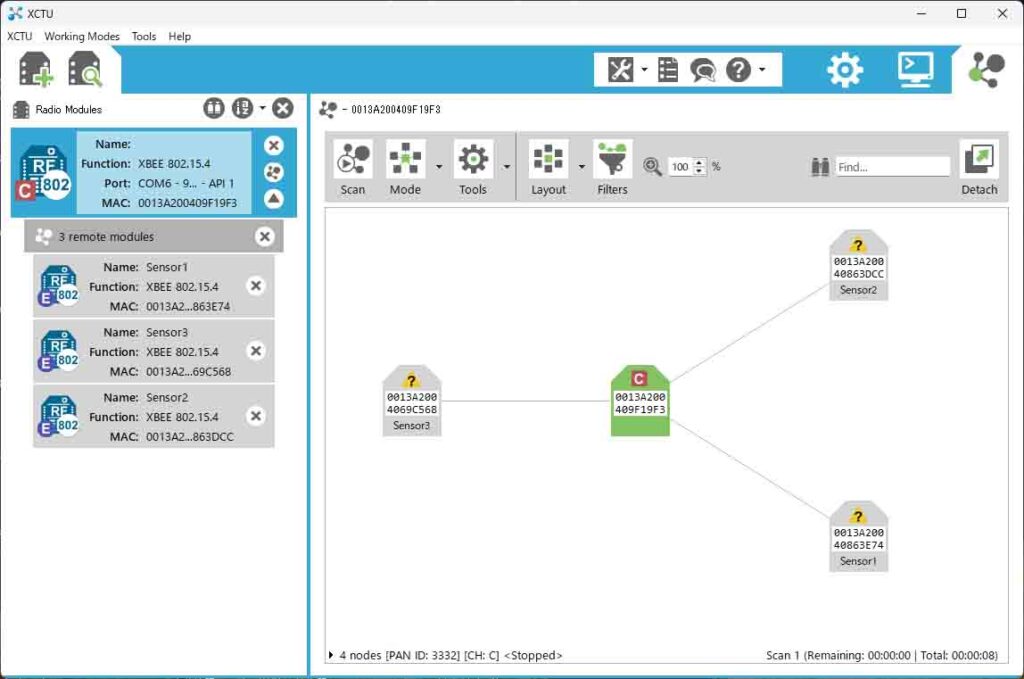
Task: Increase zoom with spinner up arrow
Action: click(x=699, y=163)
